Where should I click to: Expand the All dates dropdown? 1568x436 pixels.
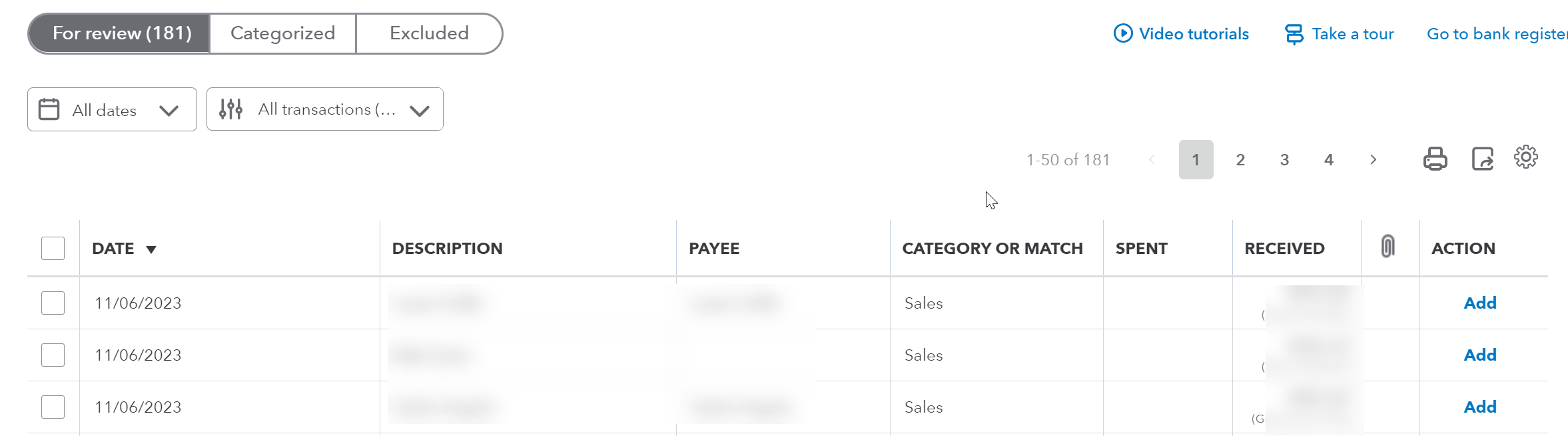coord(169,110)
